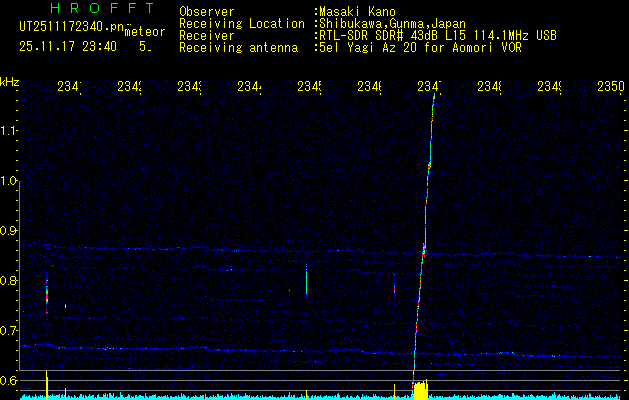Select the 2350 time marker
The height and width of the screenshot is (400, 629).
610,87
